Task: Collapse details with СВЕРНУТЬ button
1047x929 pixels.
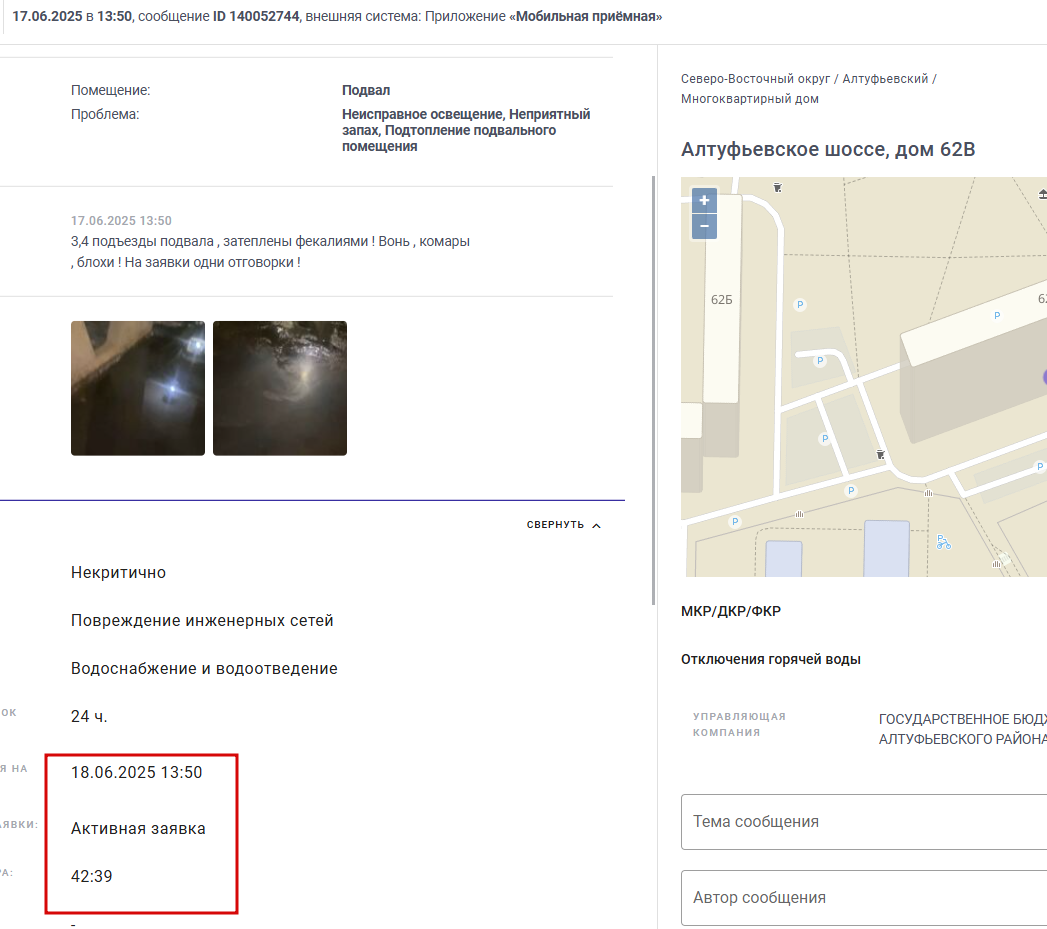Action: coord(564,525)
